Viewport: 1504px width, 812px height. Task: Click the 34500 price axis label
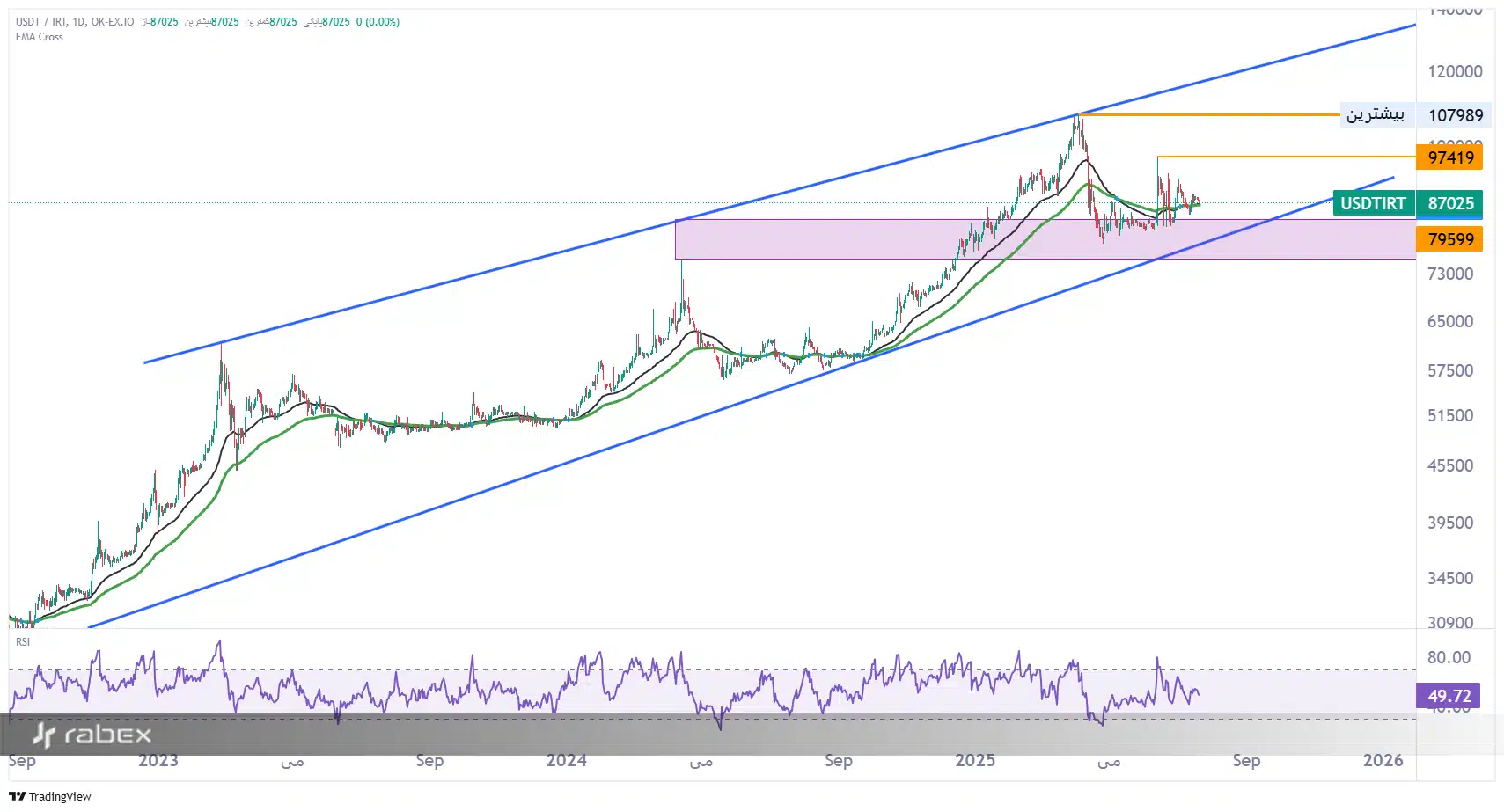tap(1450, 578)
